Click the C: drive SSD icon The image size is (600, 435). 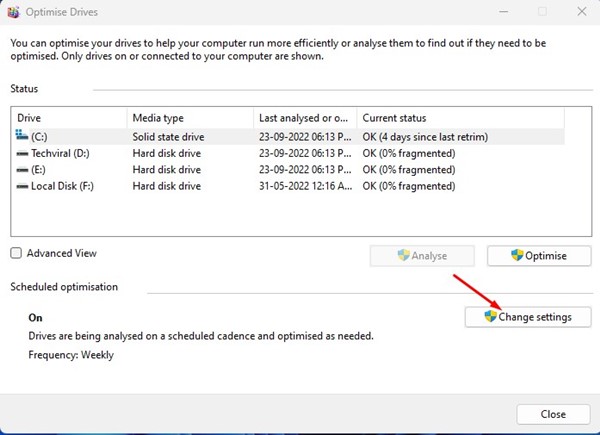[21, 135]
